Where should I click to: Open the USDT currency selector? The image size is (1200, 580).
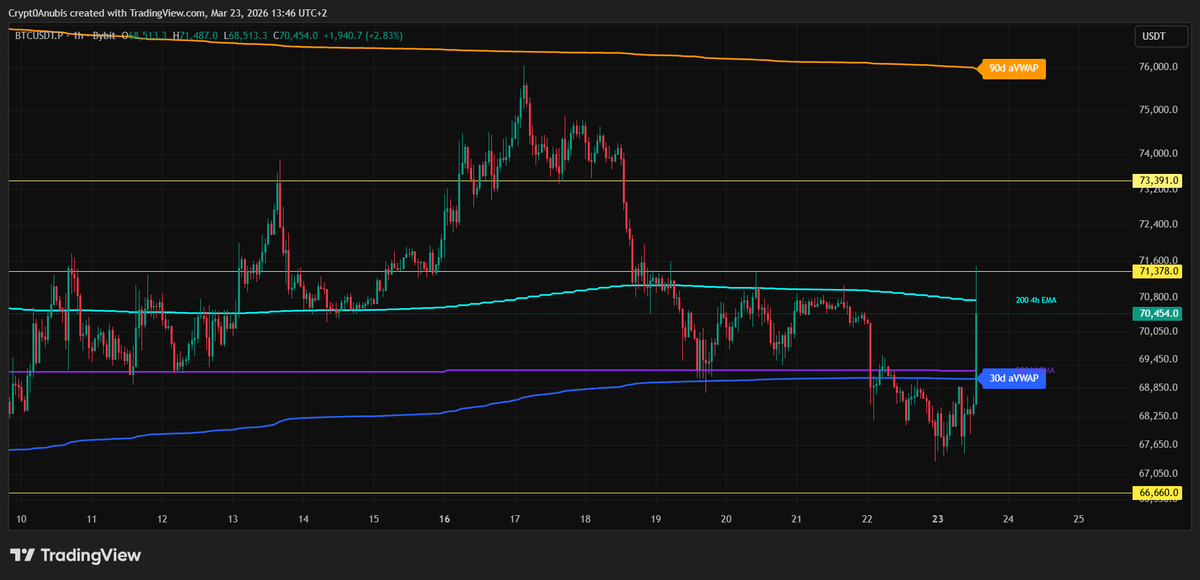(x=1160, y=37)
